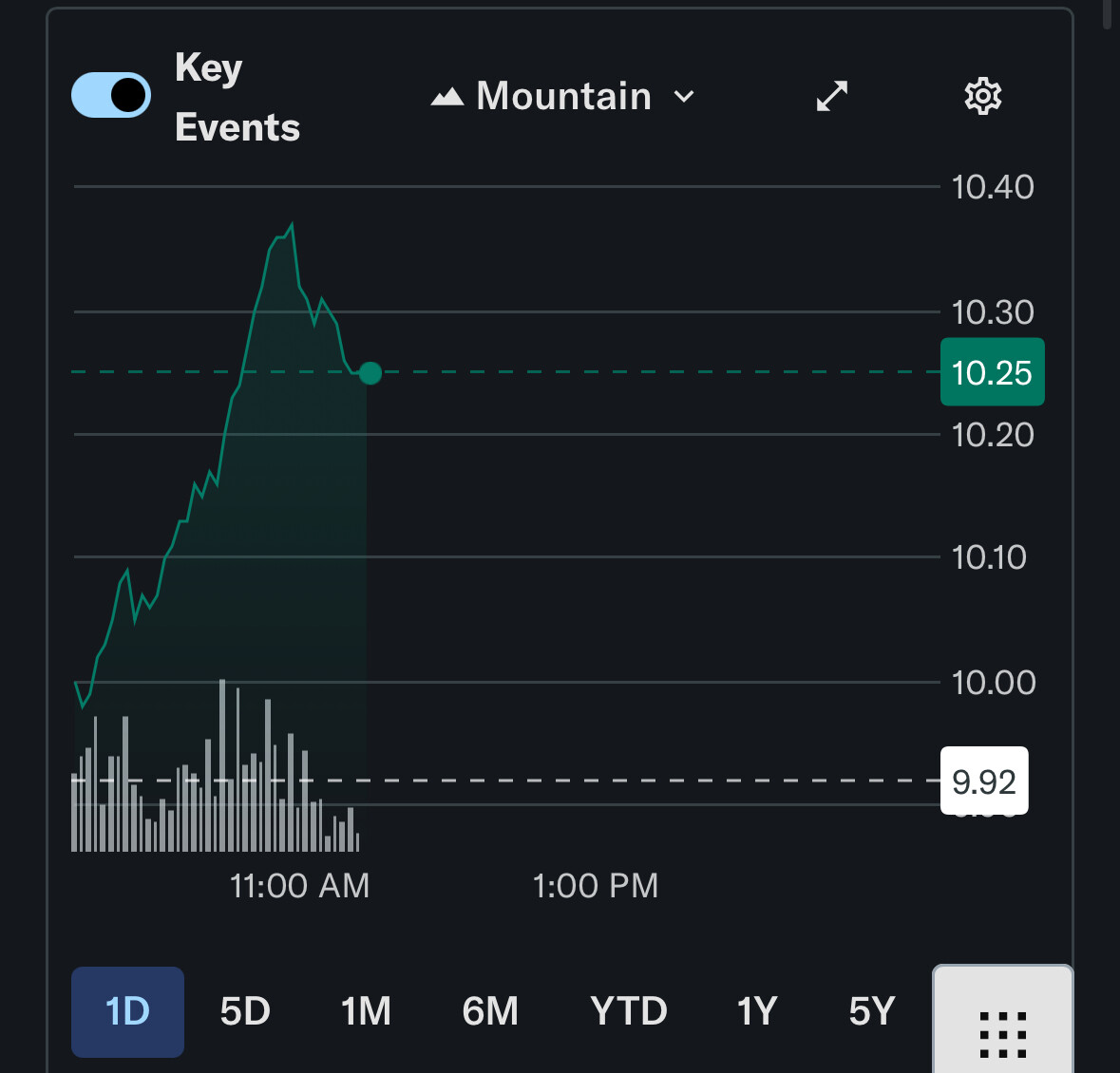Click the white 9.92 previous close tag
The width and height of the screenshot is (1120, 1073).
pyautogui.click(x=983, y=781)
